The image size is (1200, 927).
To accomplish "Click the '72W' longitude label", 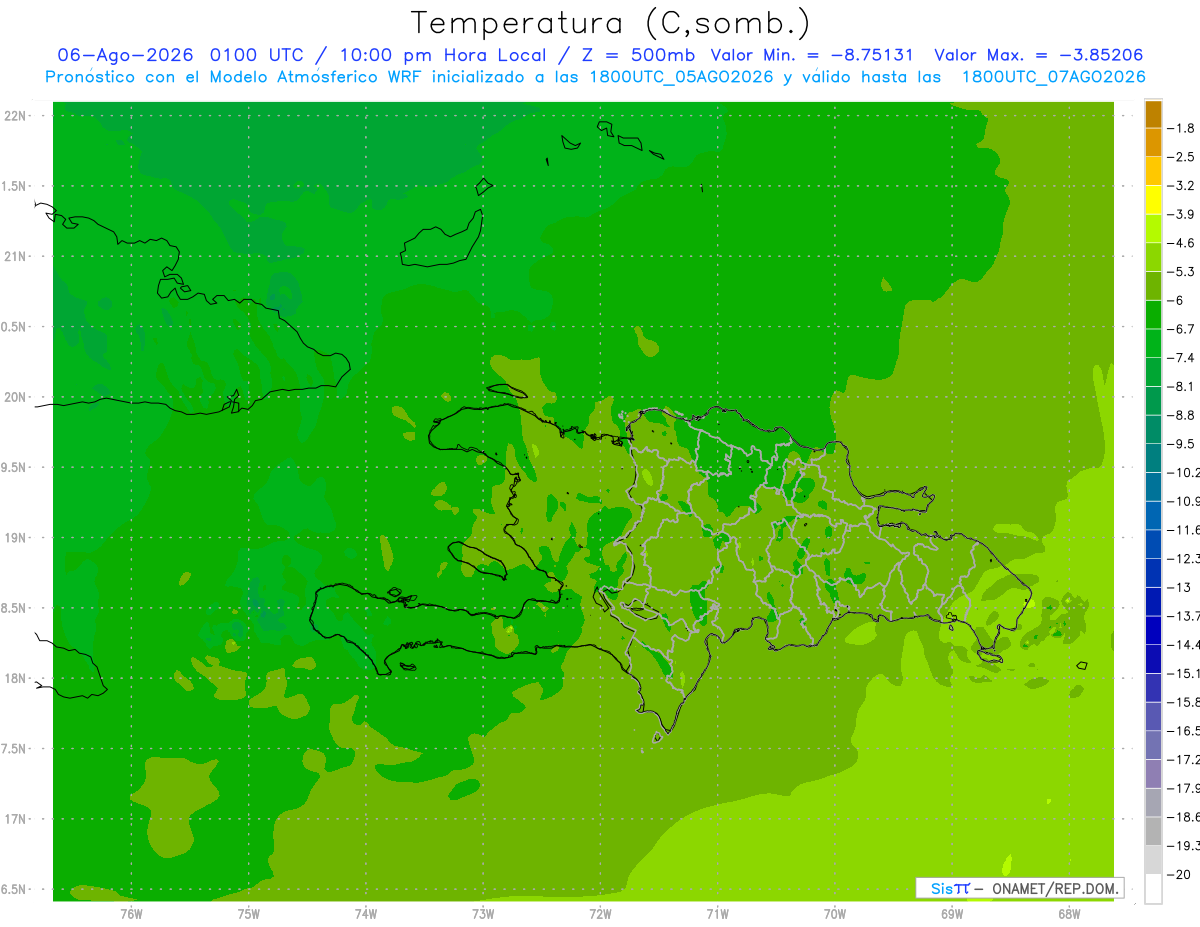I will click(x=600, y=914).
